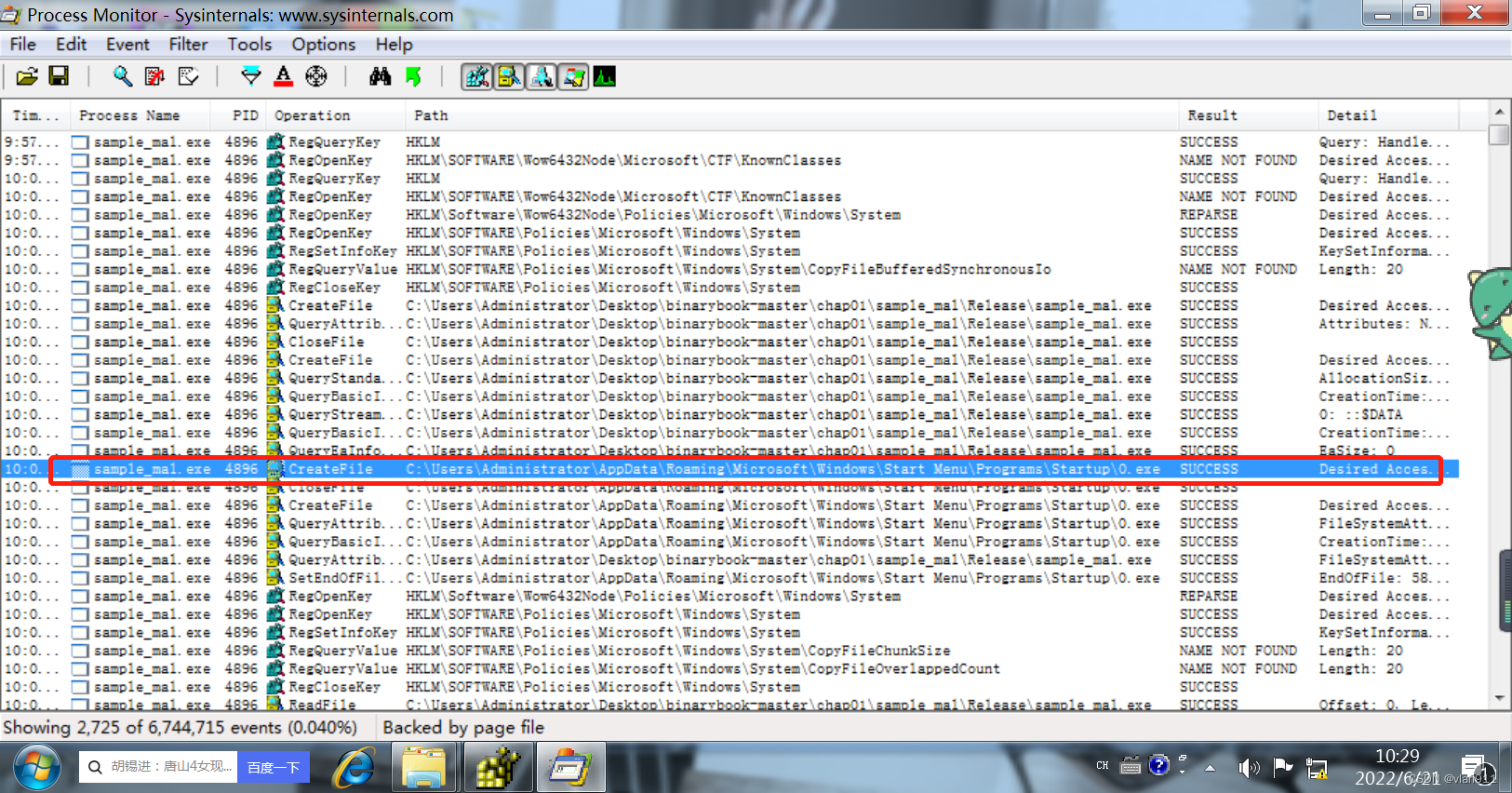Select the Attributes: N... detail cell
The width and height of the screenshot is (1512, 793).
pyautogui.click(x=1384, y=324)
